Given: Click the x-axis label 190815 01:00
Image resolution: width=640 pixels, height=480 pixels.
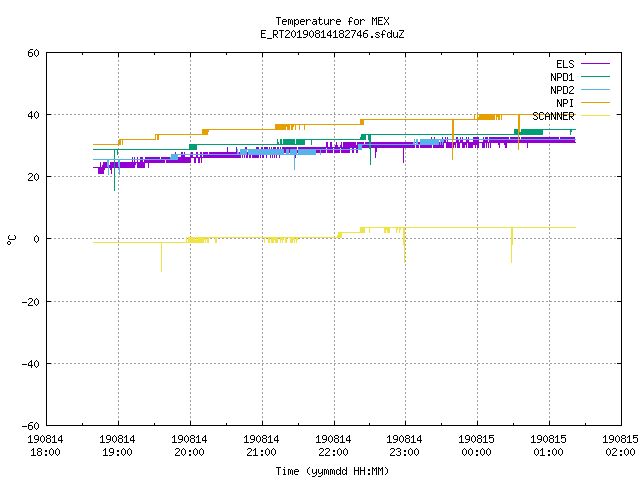Looking at the screenshot, I should click(x=548, y=446).
